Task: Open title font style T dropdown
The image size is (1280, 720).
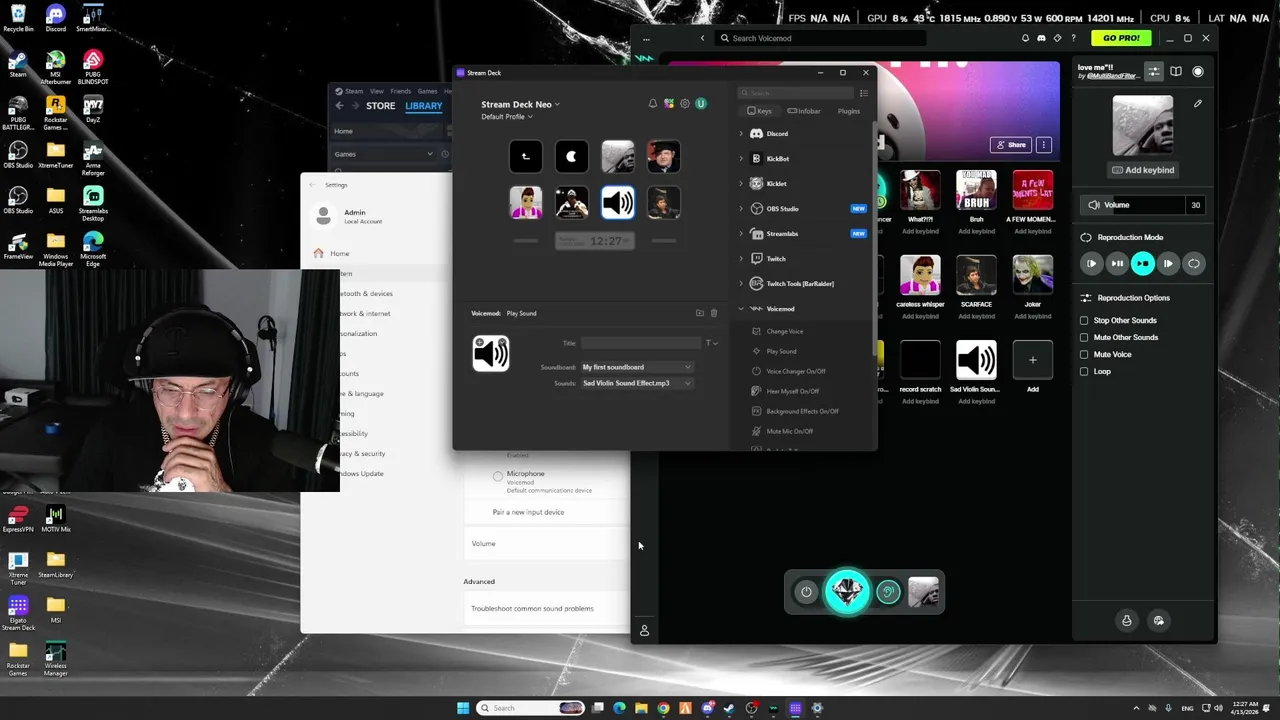Action: (x=712, y=343)
